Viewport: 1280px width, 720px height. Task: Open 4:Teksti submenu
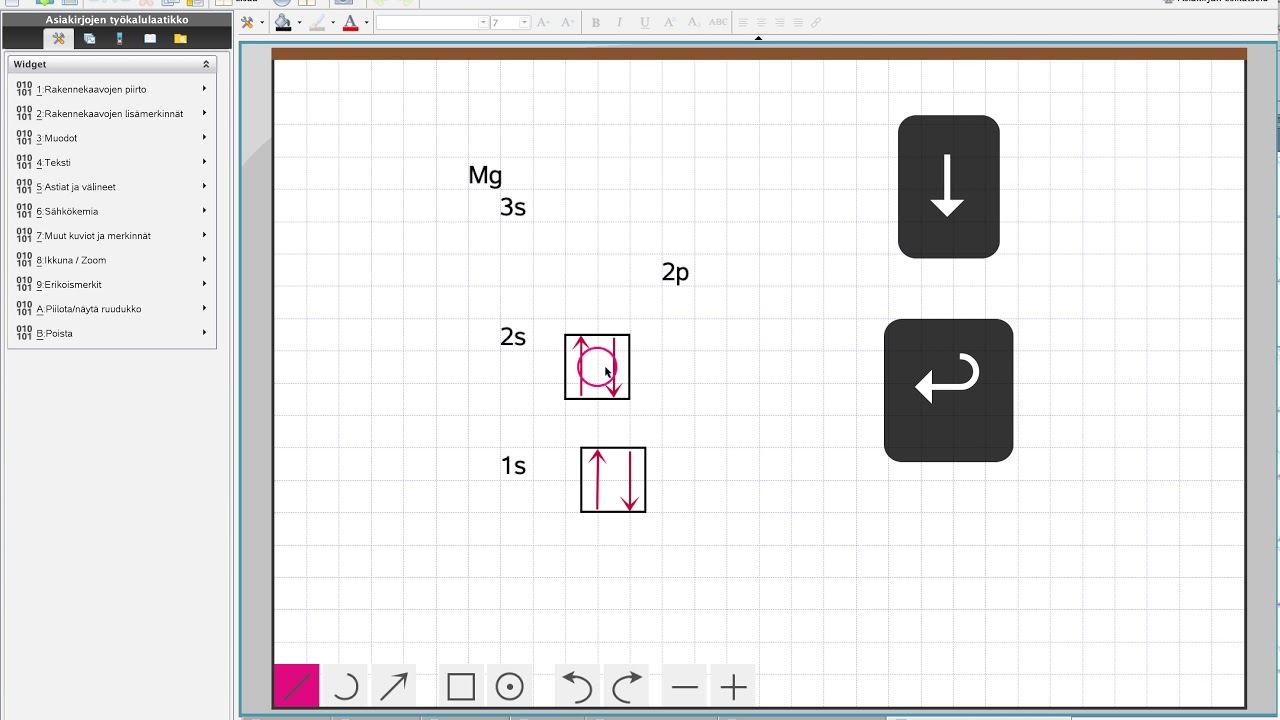(x=112, y=162)
